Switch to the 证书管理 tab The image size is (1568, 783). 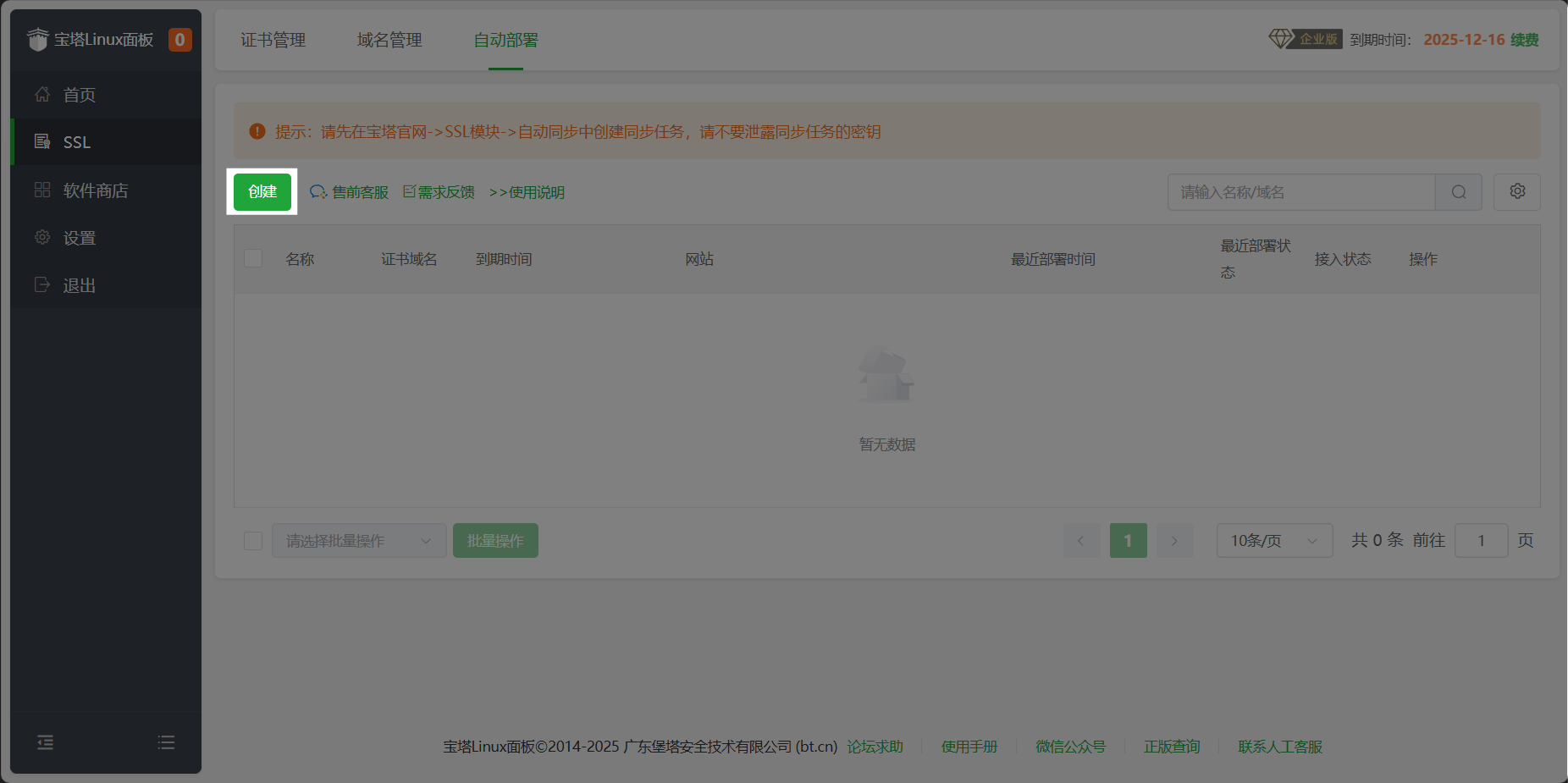pos(273,39)
